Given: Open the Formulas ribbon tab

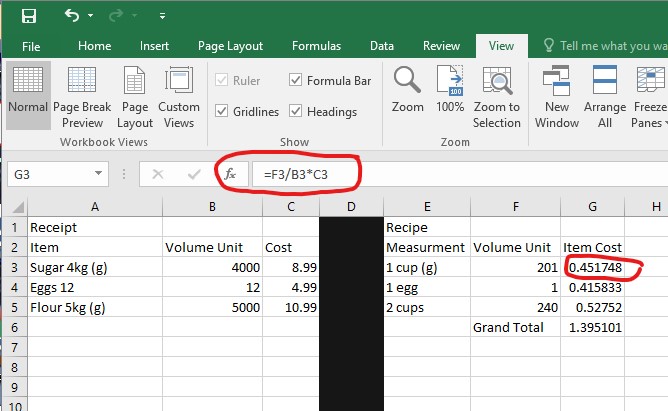Looking at the screenshot, I should point(316,46).
